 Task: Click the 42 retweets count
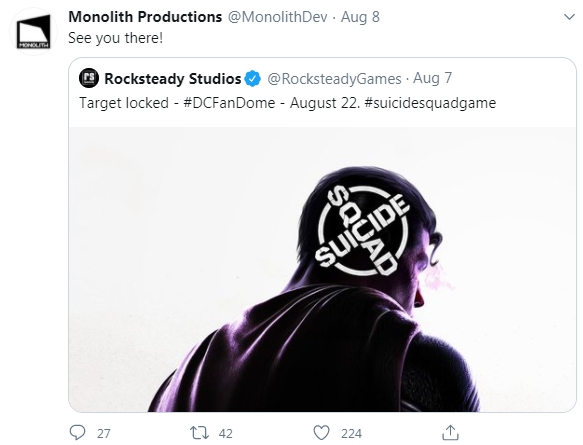[225, 433]
